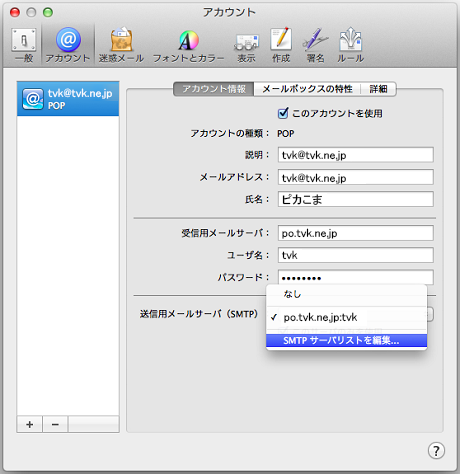Open the 迷惑メール (Junk Mail) preferences
This screenshot has height=474, width=460.
pos(121,45)
